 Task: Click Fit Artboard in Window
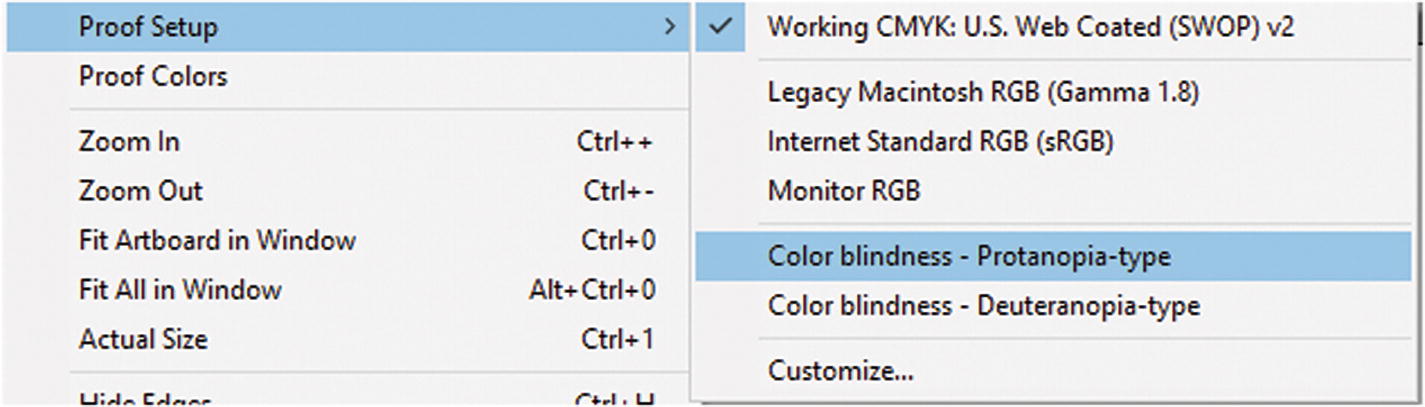tap(217, 241)
